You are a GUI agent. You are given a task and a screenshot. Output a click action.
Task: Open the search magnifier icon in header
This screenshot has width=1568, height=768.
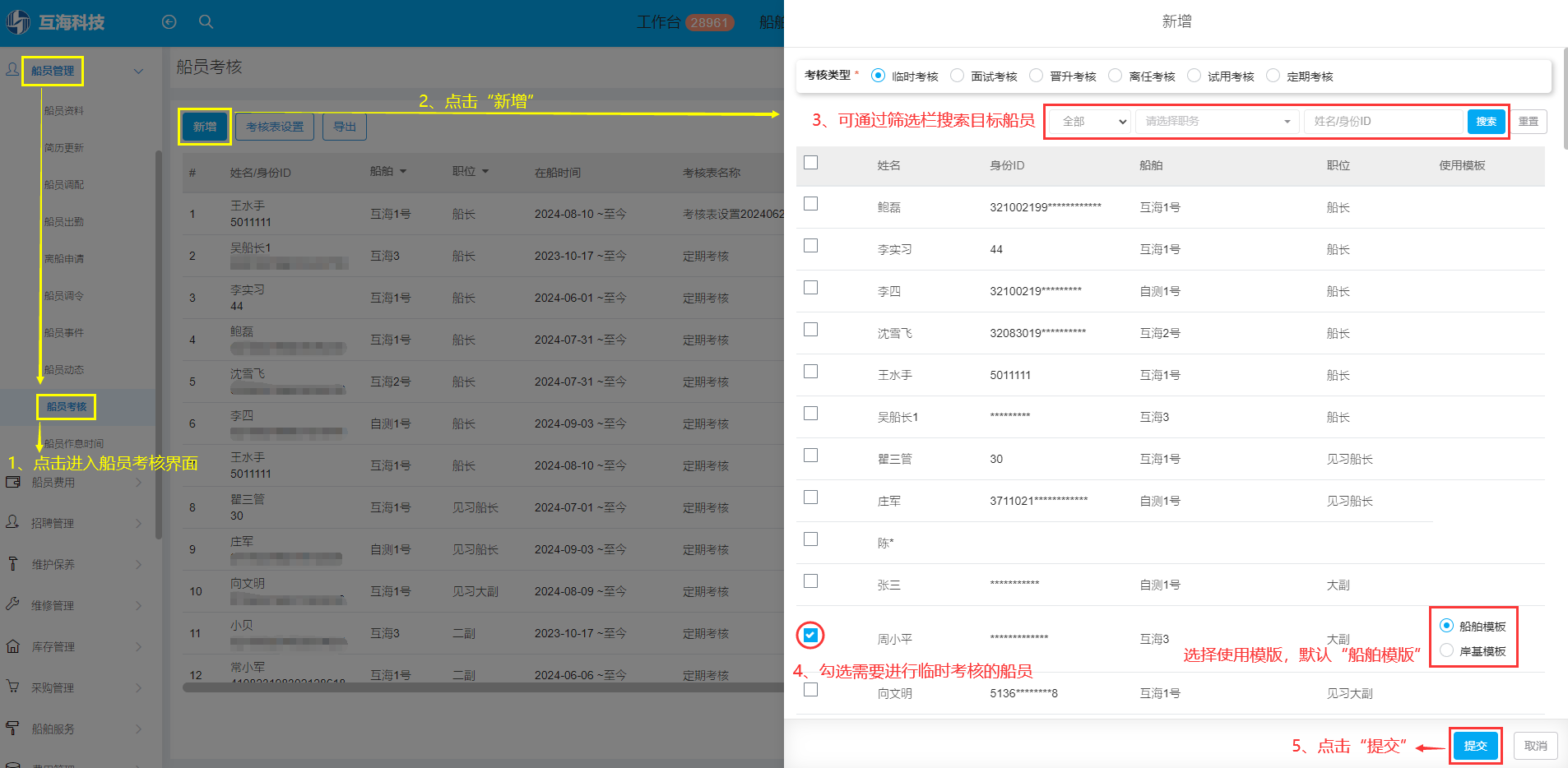(x=206, y=22)
